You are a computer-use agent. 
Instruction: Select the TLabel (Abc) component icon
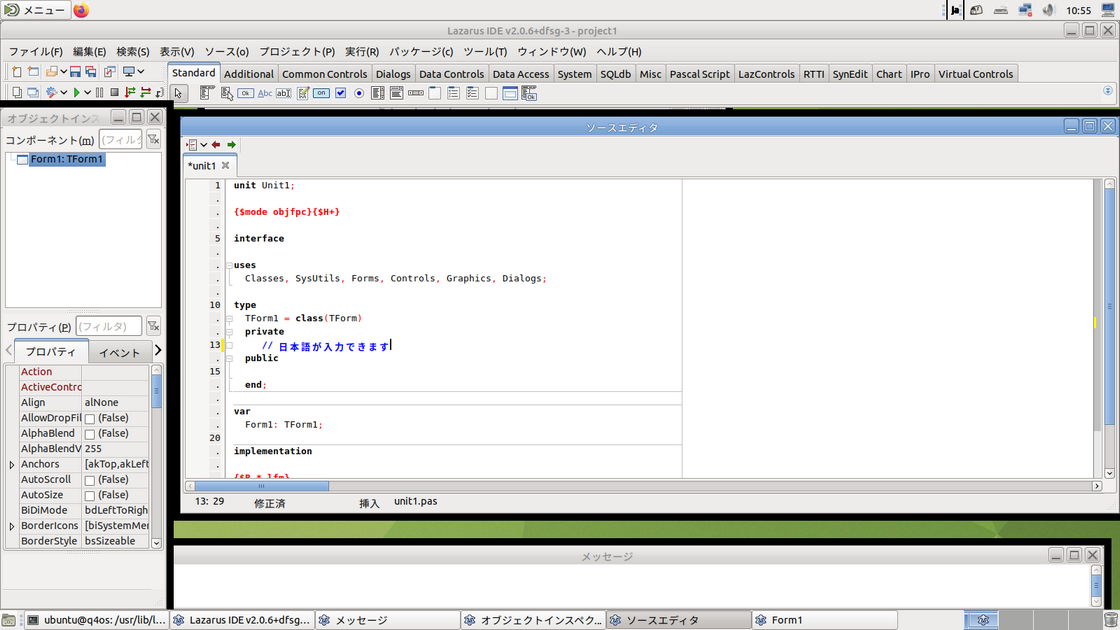pyautogui.click(x=265, y=93)
